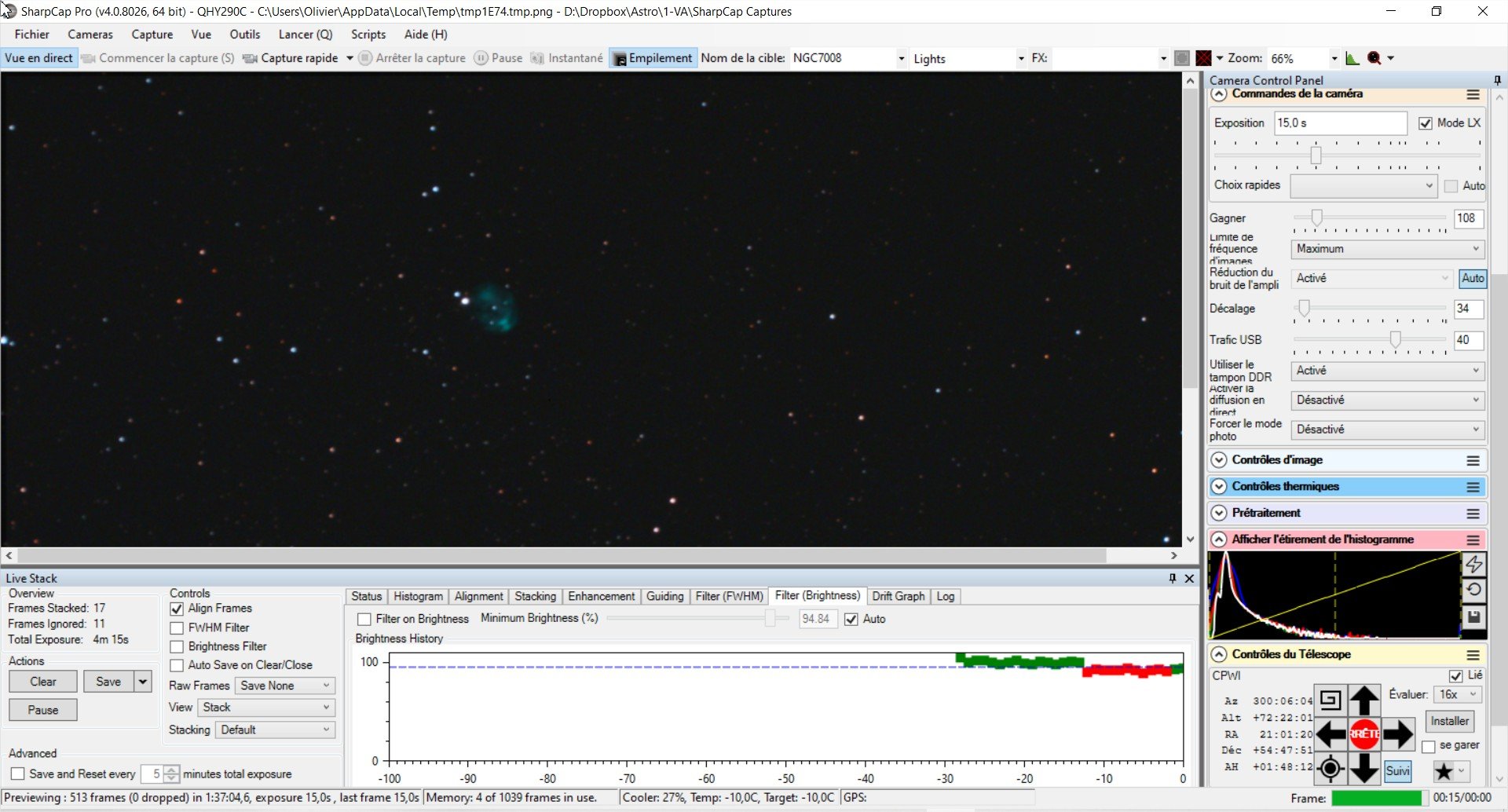The width and height of the screenshot is (1508, 812).
Task: Click the focus assistant magnifier icon
Action: point(1374,58)
